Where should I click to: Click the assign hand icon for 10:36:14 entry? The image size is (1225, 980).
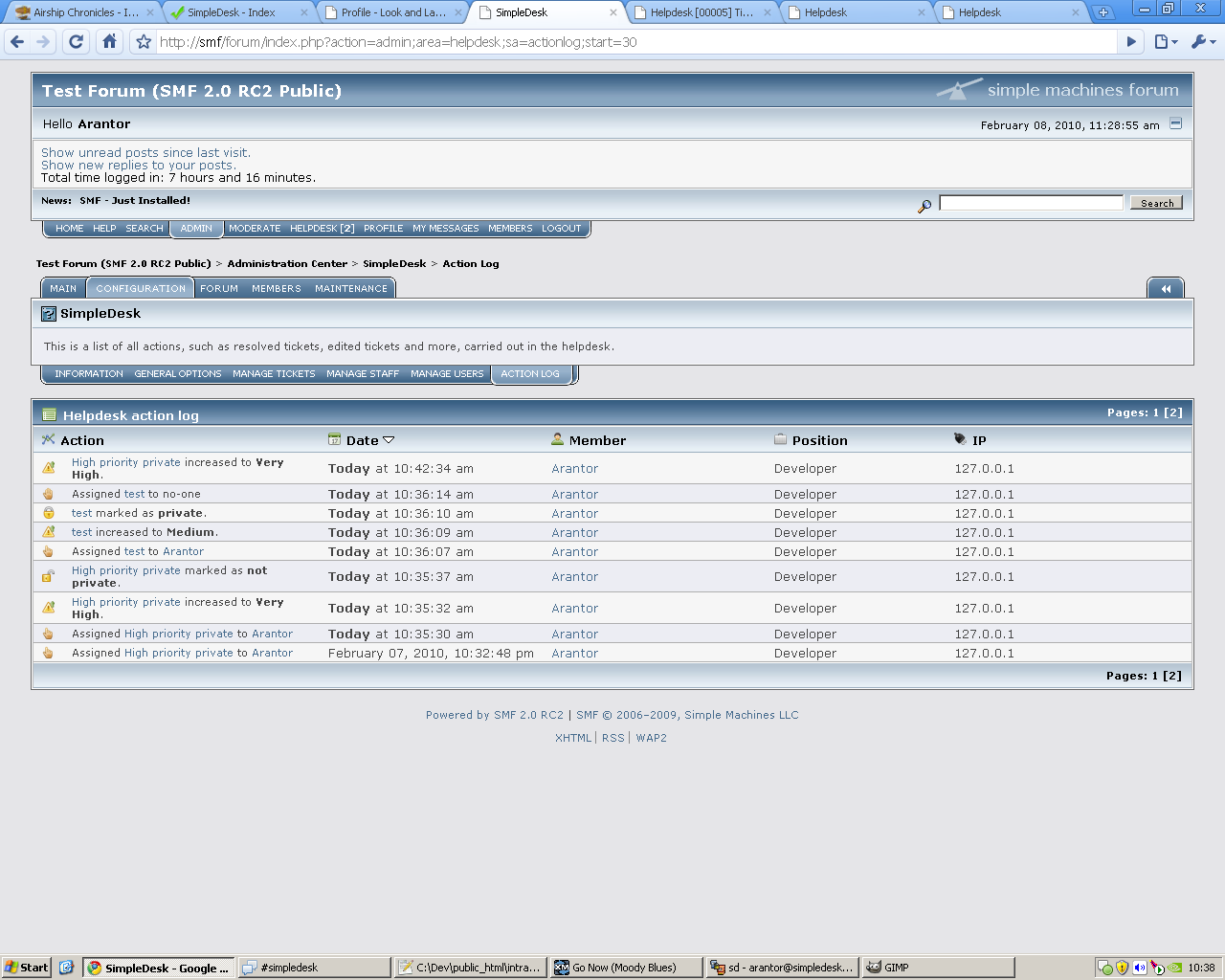pyautogui.click(x=49, y=494)
